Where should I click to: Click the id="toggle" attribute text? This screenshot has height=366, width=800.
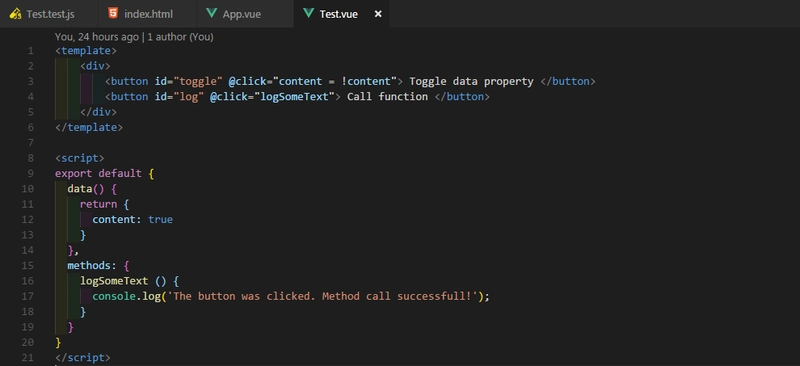(x=189, y=81)
